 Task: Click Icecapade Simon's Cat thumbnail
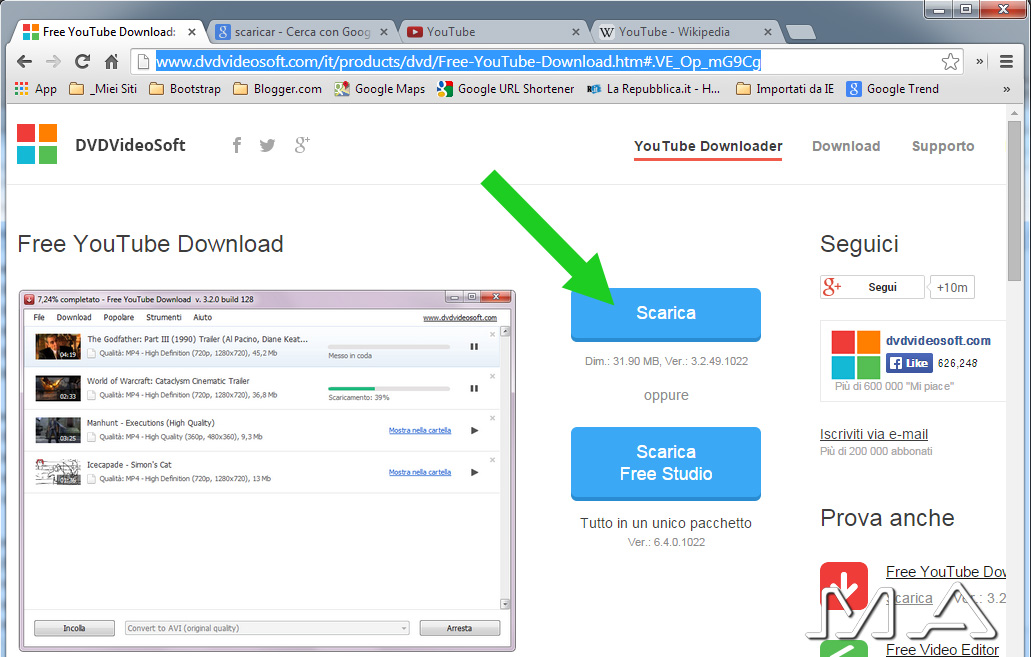coord(58,472)
